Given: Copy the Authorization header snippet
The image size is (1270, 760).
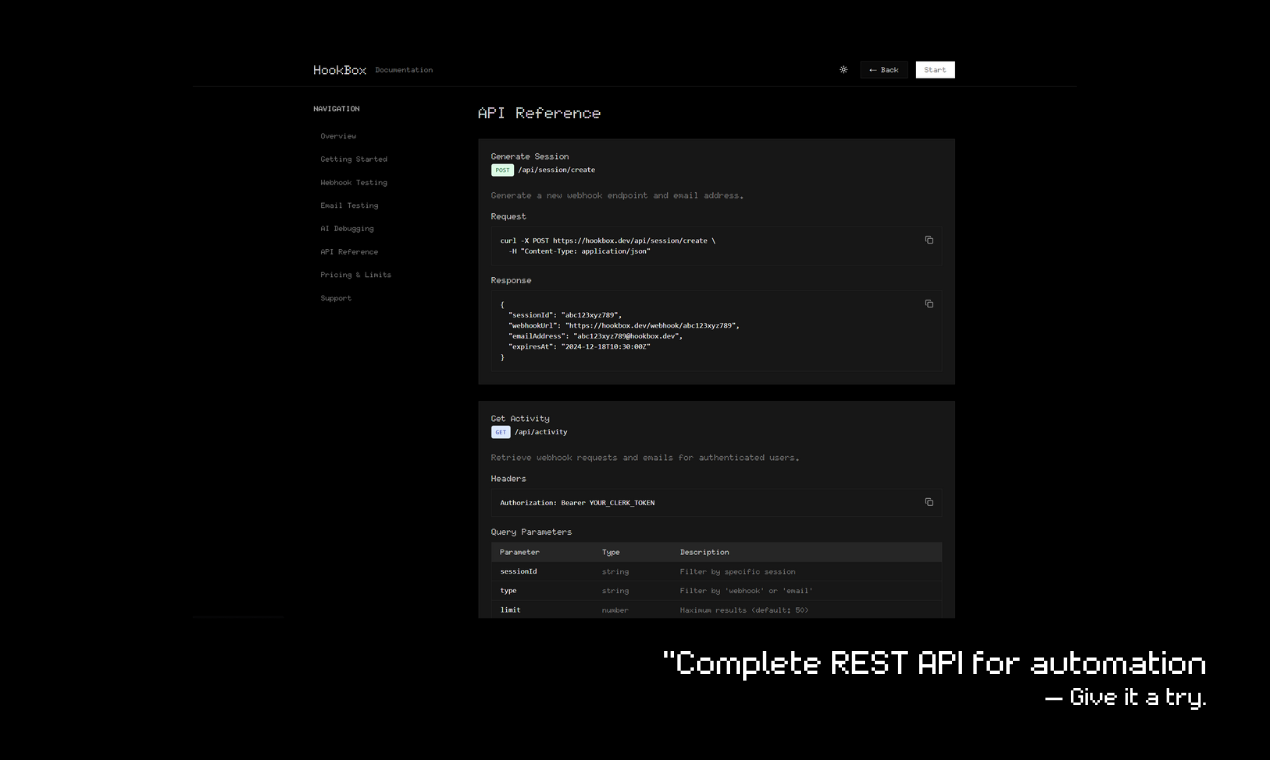Looking at the screenshot, I should [x=929, y=502].
